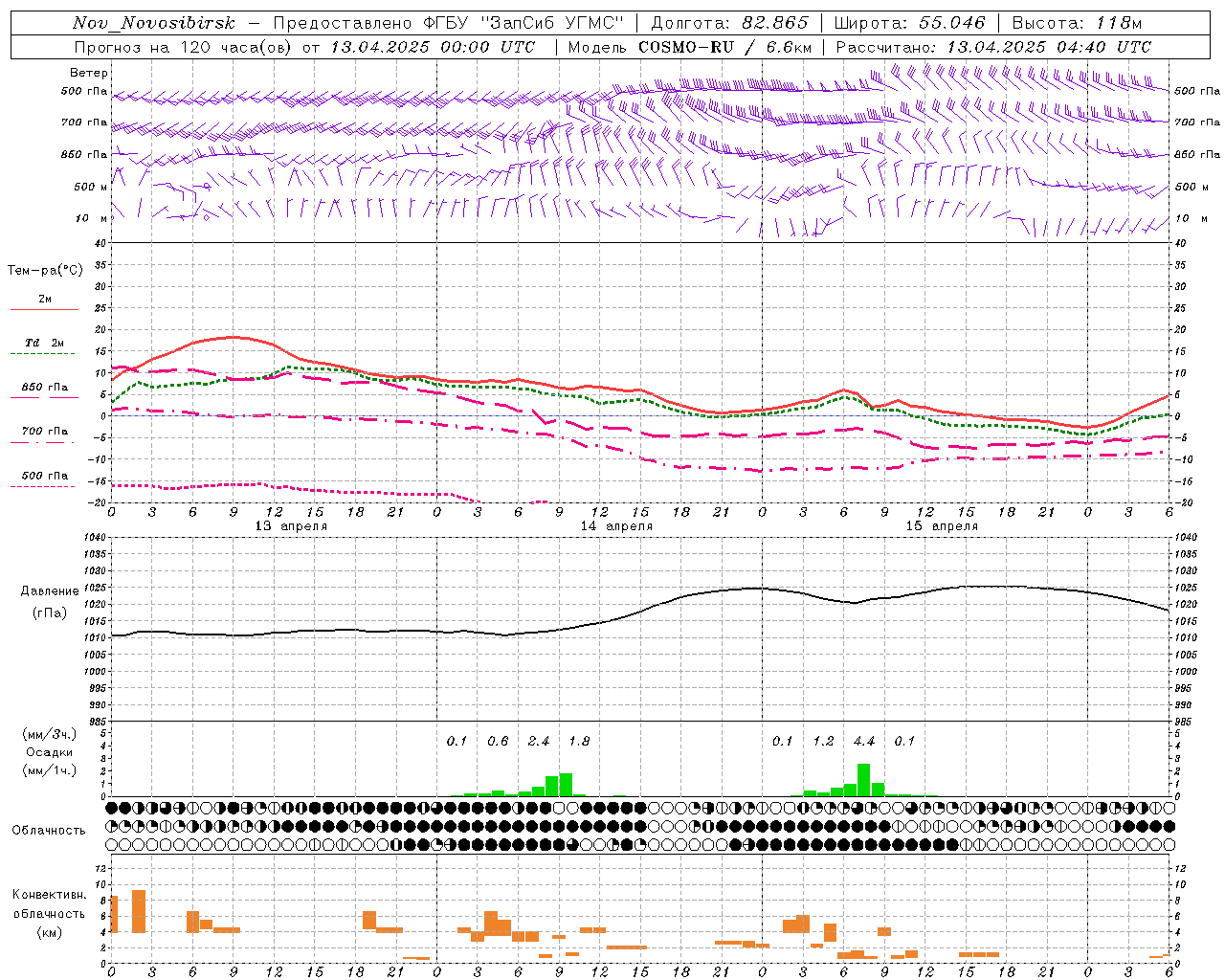Viewport: 1225px width, 980px height.
Task: Click the "Ветер" wind panel label
Action: pyautogui.click(x=89, y=73)
